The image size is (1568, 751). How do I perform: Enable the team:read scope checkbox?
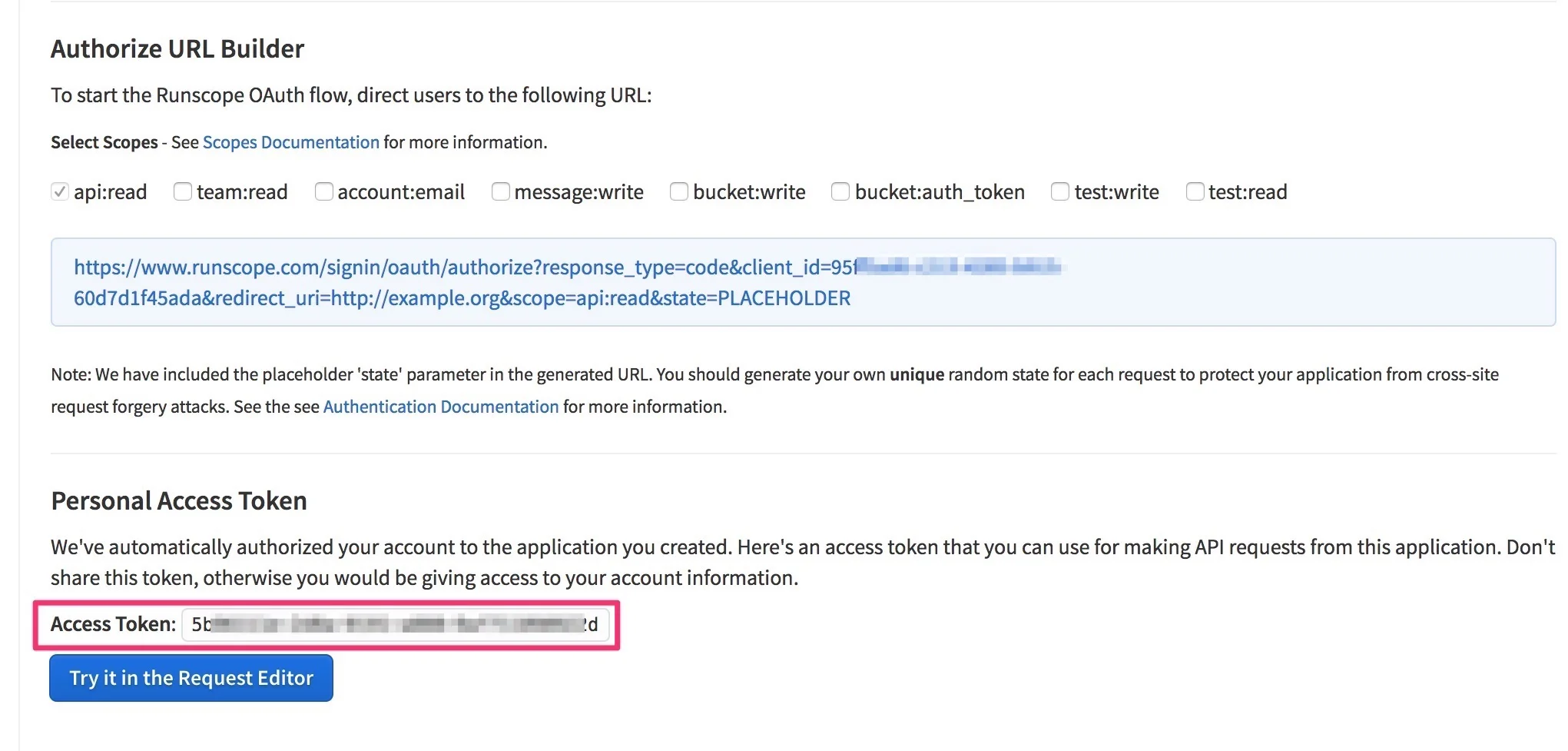point(182,191)
